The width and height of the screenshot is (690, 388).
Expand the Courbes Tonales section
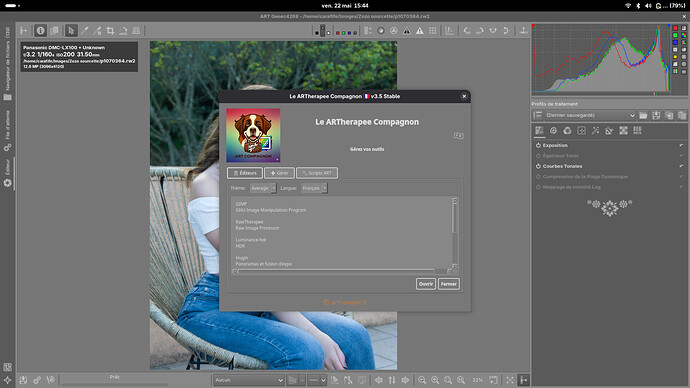[x=562, y=166]
